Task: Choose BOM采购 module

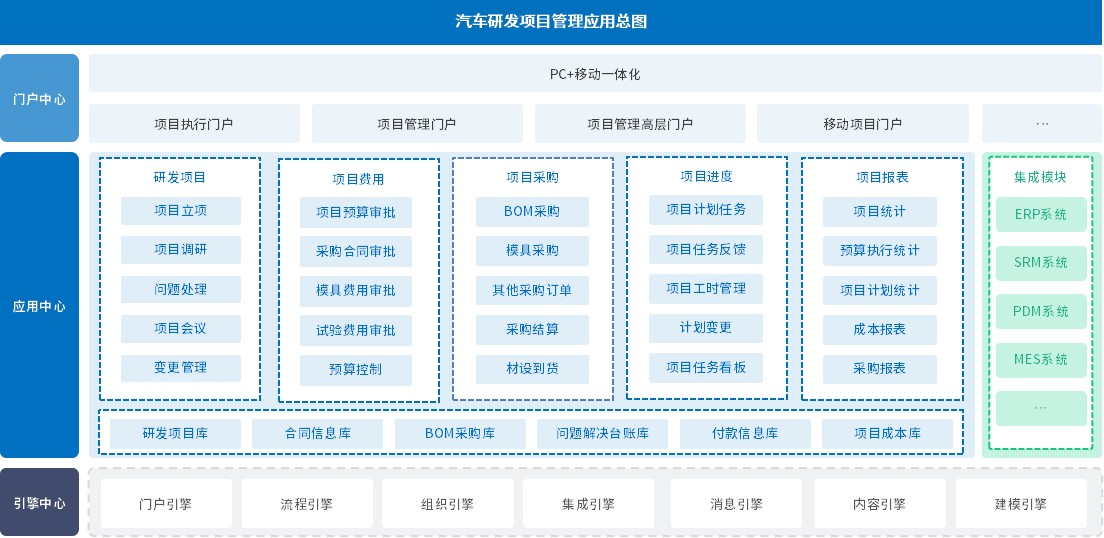Action: (532, 211)
